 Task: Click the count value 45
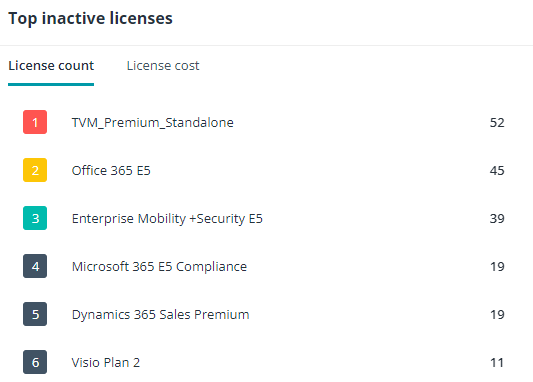(x=497, y=170)
